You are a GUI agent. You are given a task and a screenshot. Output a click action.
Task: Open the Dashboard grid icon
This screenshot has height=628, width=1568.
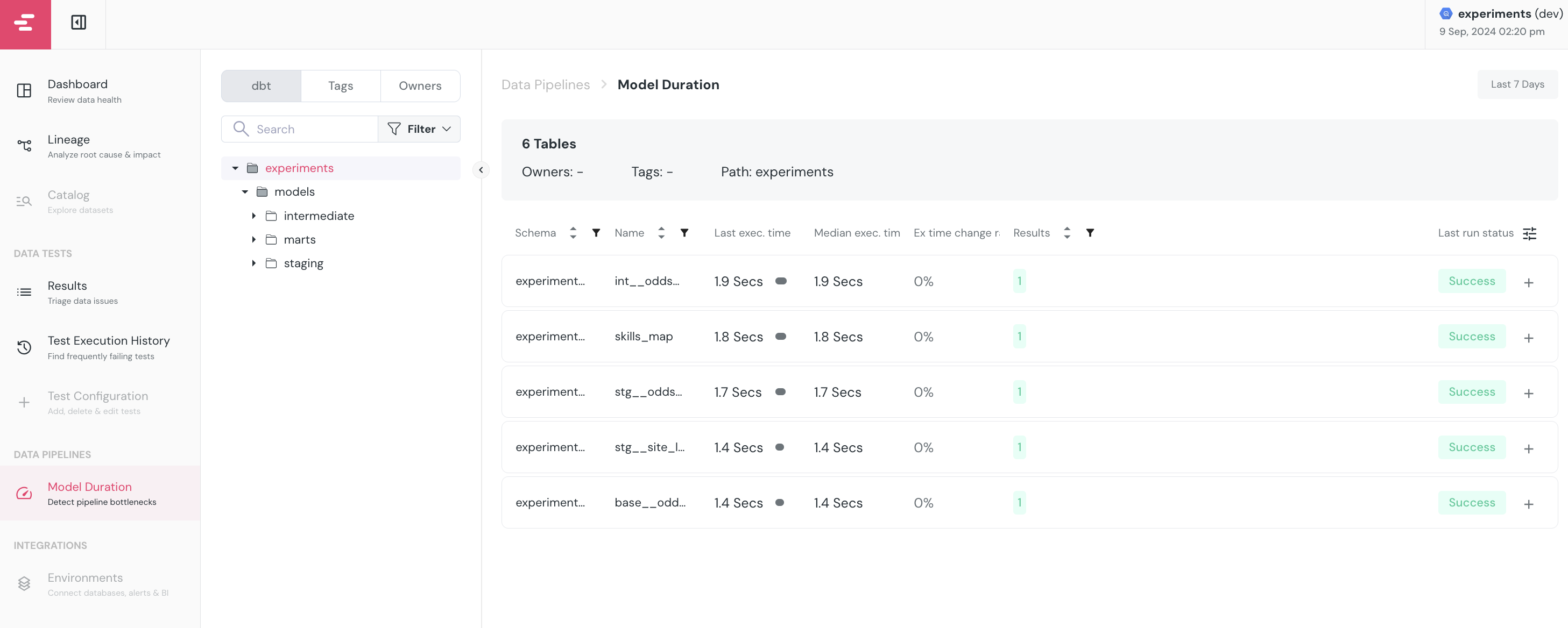[24, 90]
